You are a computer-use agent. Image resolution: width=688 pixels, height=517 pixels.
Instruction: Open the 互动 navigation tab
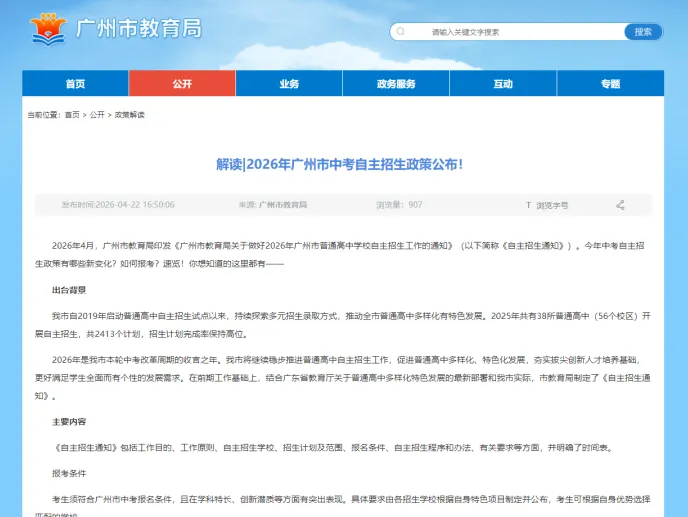pos(503,83)
